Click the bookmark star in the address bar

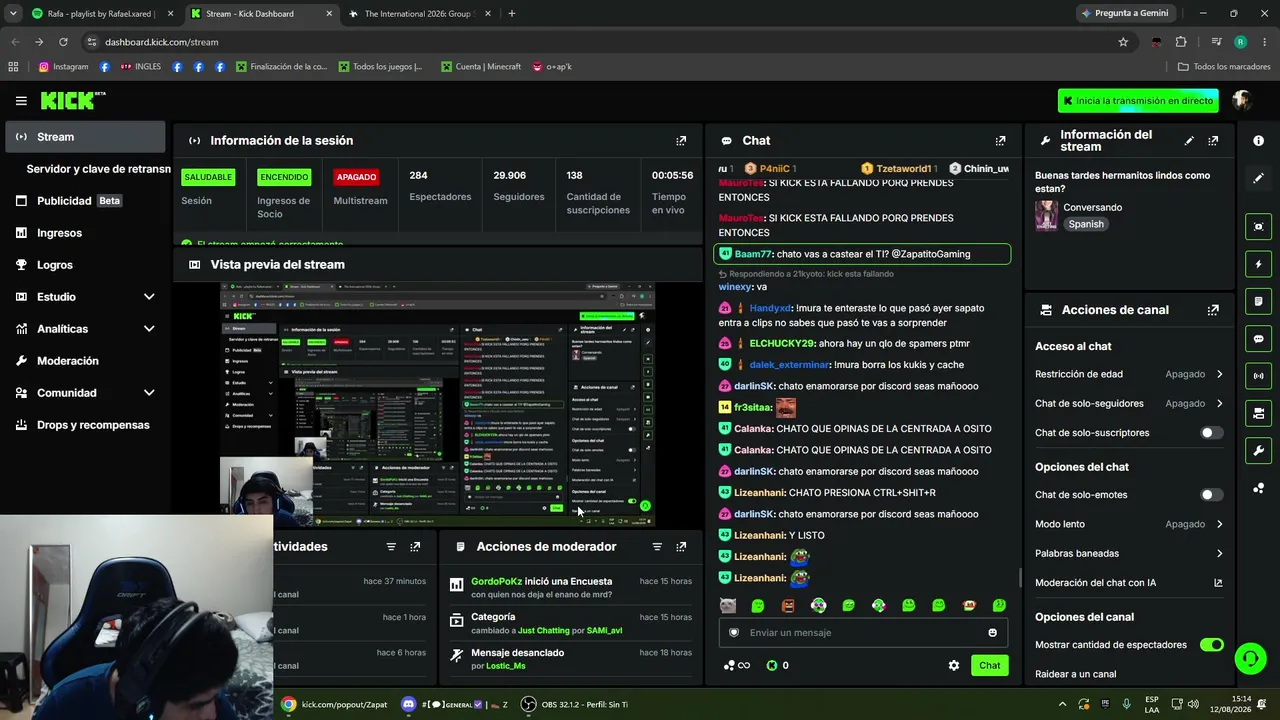pos(1123,42)
